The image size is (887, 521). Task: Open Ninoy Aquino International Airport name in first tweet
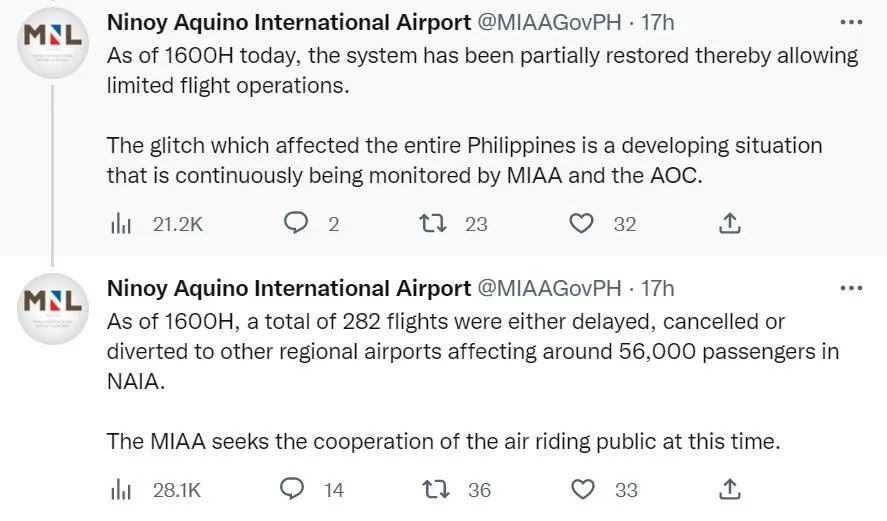[288, 22]
